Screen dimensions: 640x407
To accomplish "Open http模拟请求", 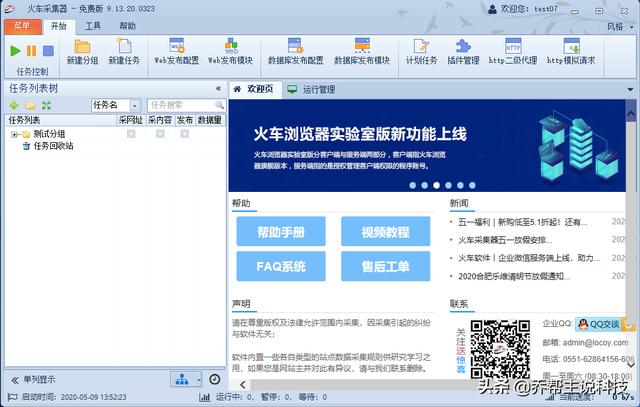I will (x=571, y=51).
